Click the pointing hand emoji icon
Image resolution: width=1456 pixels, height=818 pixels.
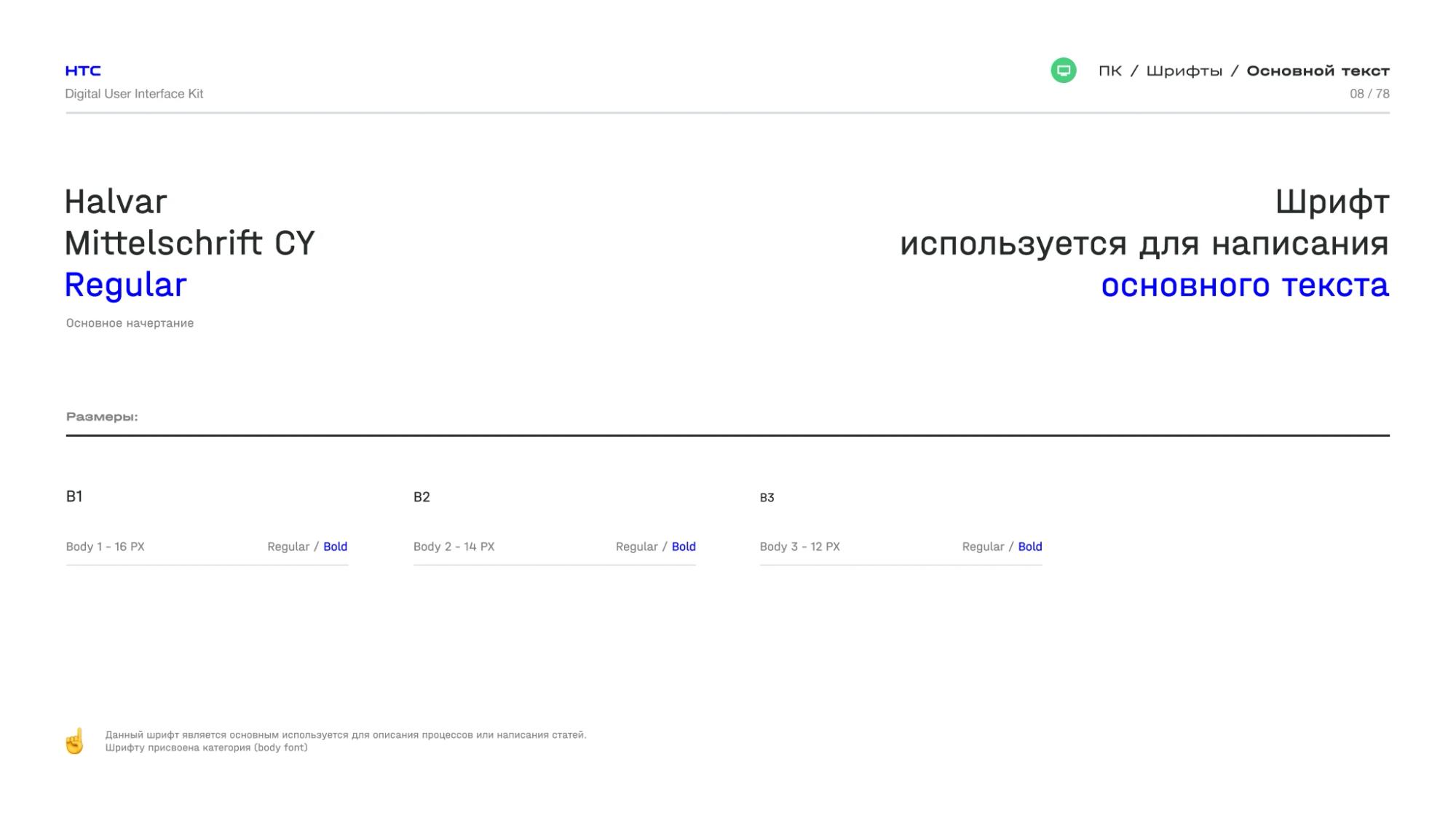[75, 741]
